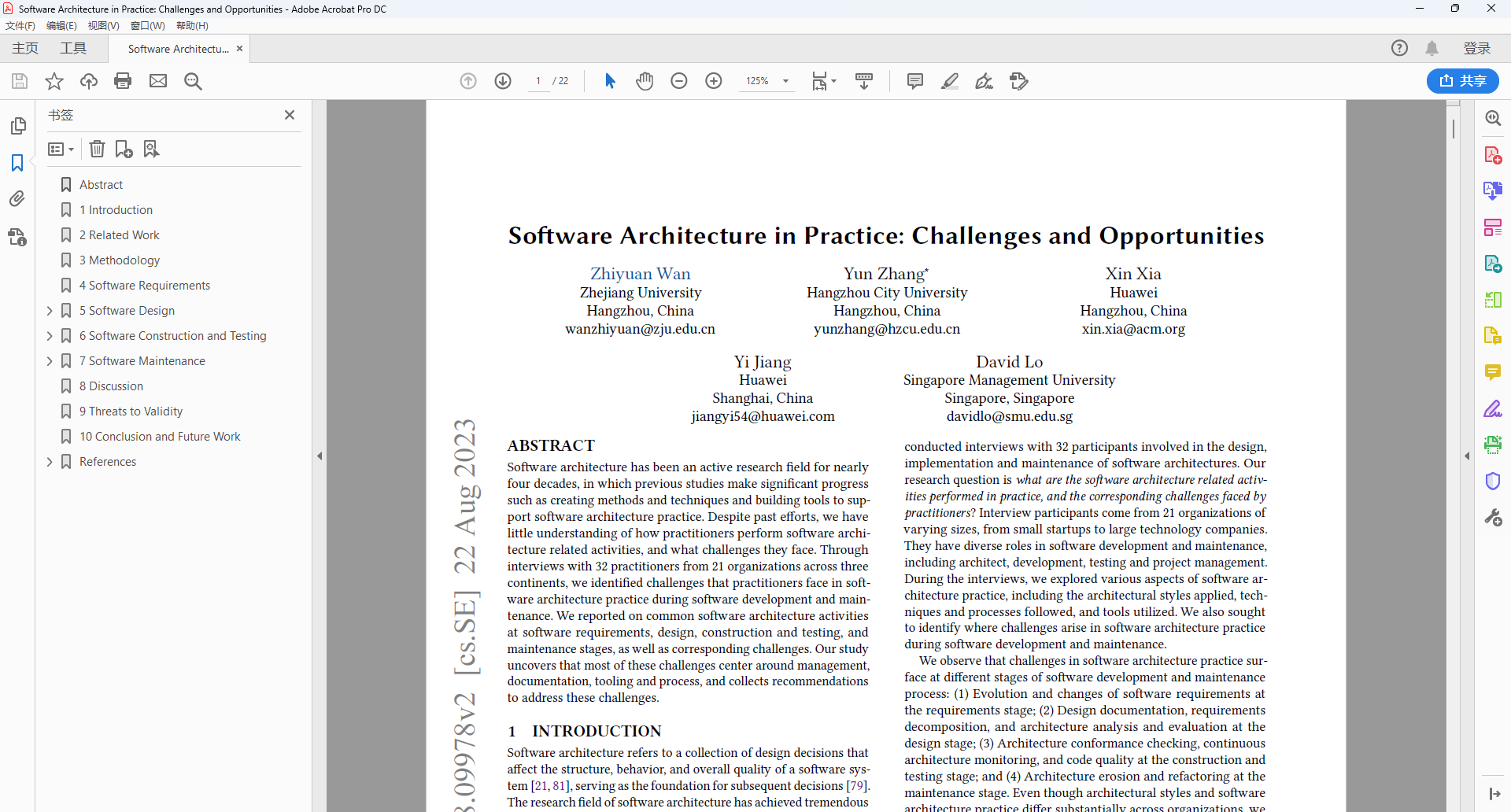Image resolution: width=1511 pixels, height=812 pixels.
Task: Go to next page arrow
Action: pyautogui.click(x=503, y=81)
